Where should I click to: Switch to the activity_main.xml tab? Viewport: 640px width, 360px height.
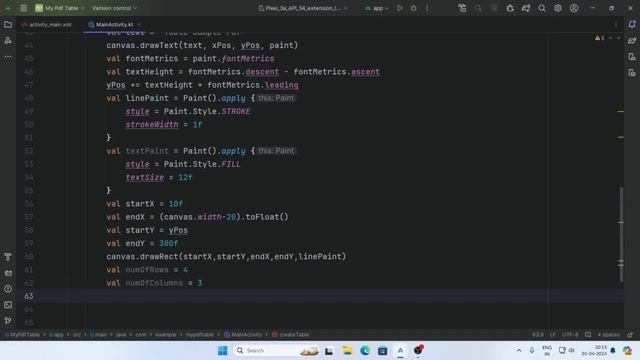click(47, 24)
